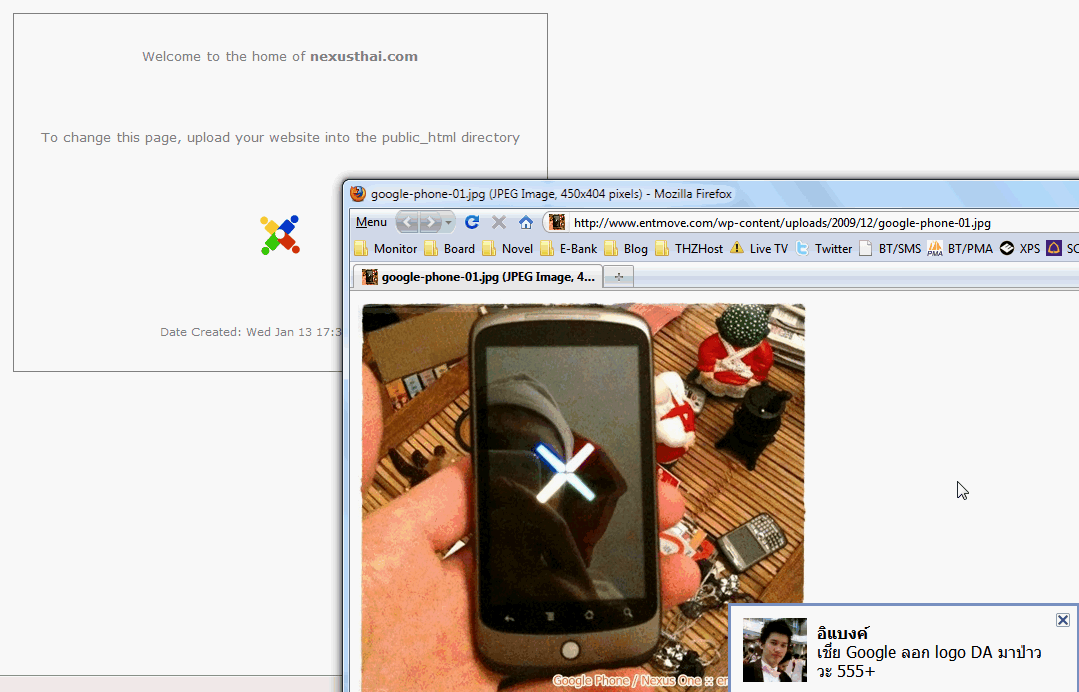Viewport: 1079px width, 692px height.
Task: Click the nexusthai.com bold text
Action: (364, 56)
